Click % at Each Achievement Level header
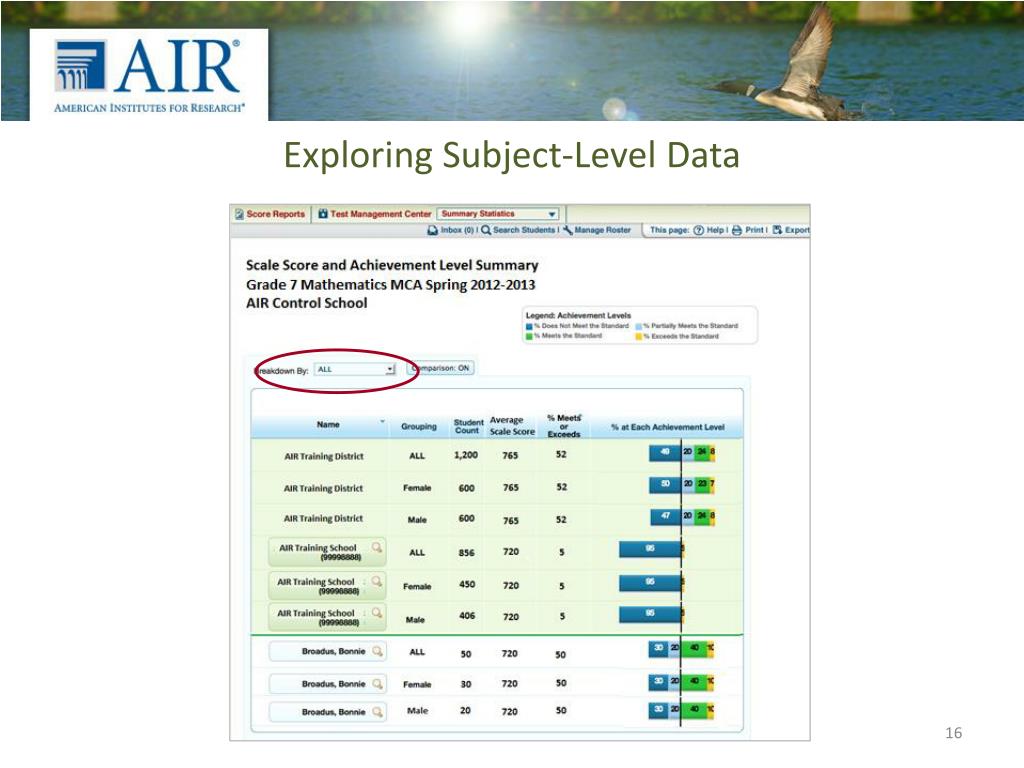 (667, 427)
